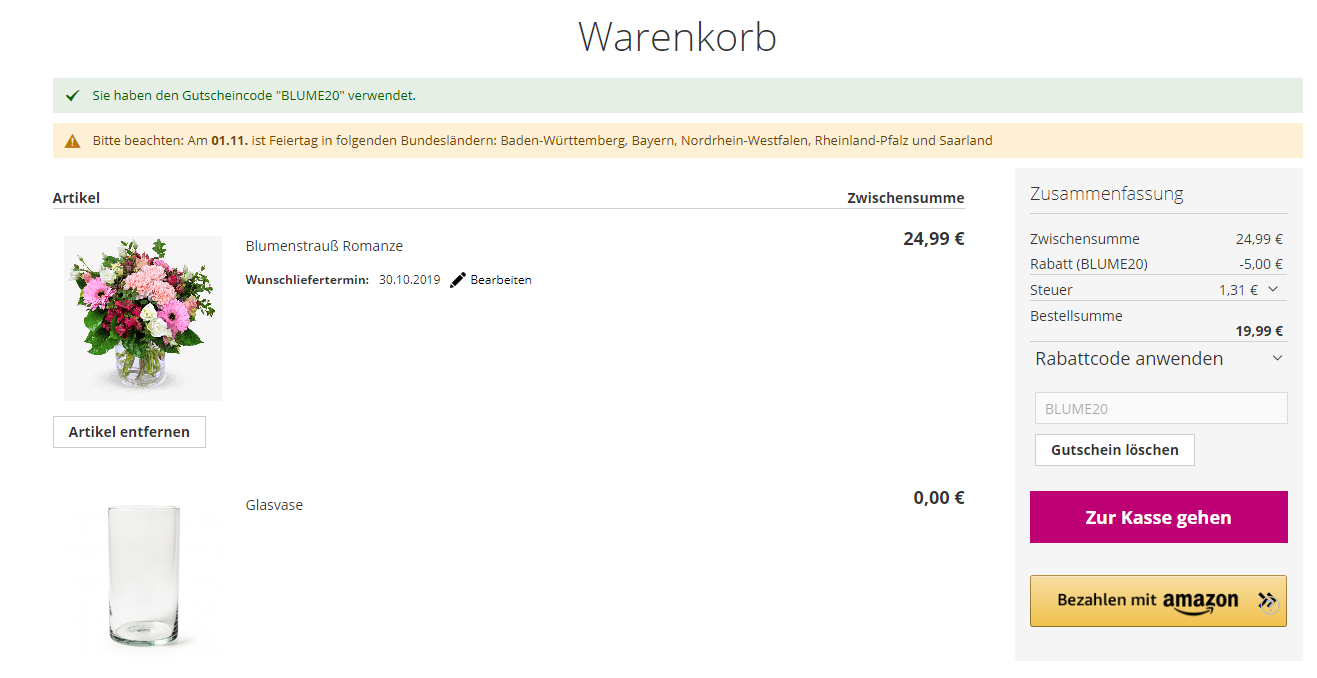The height and width of the screenshot is (678, 1317).
Task: Click the double-arrow icon on Amazon button
Action: tap(1267, 601)
